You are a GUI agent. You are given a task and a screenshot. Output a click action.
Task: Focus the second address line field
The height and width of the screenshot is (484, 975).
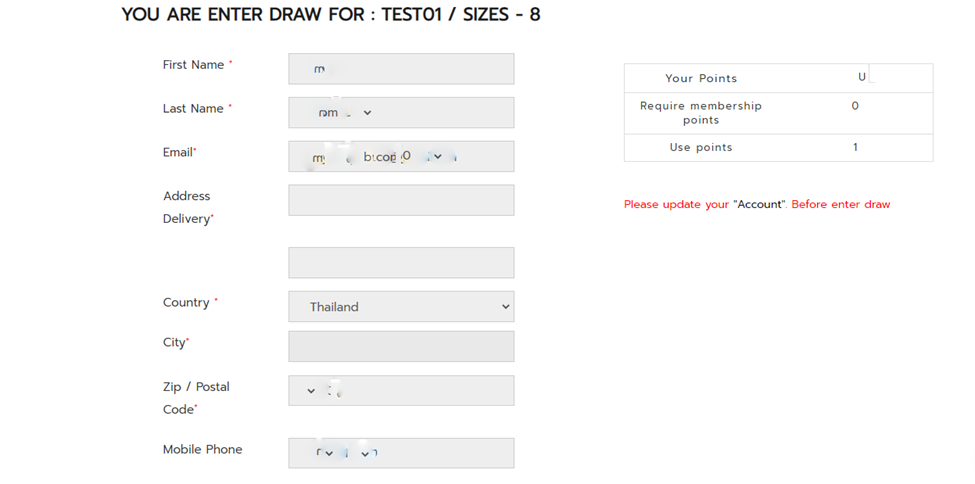[401, 263]
